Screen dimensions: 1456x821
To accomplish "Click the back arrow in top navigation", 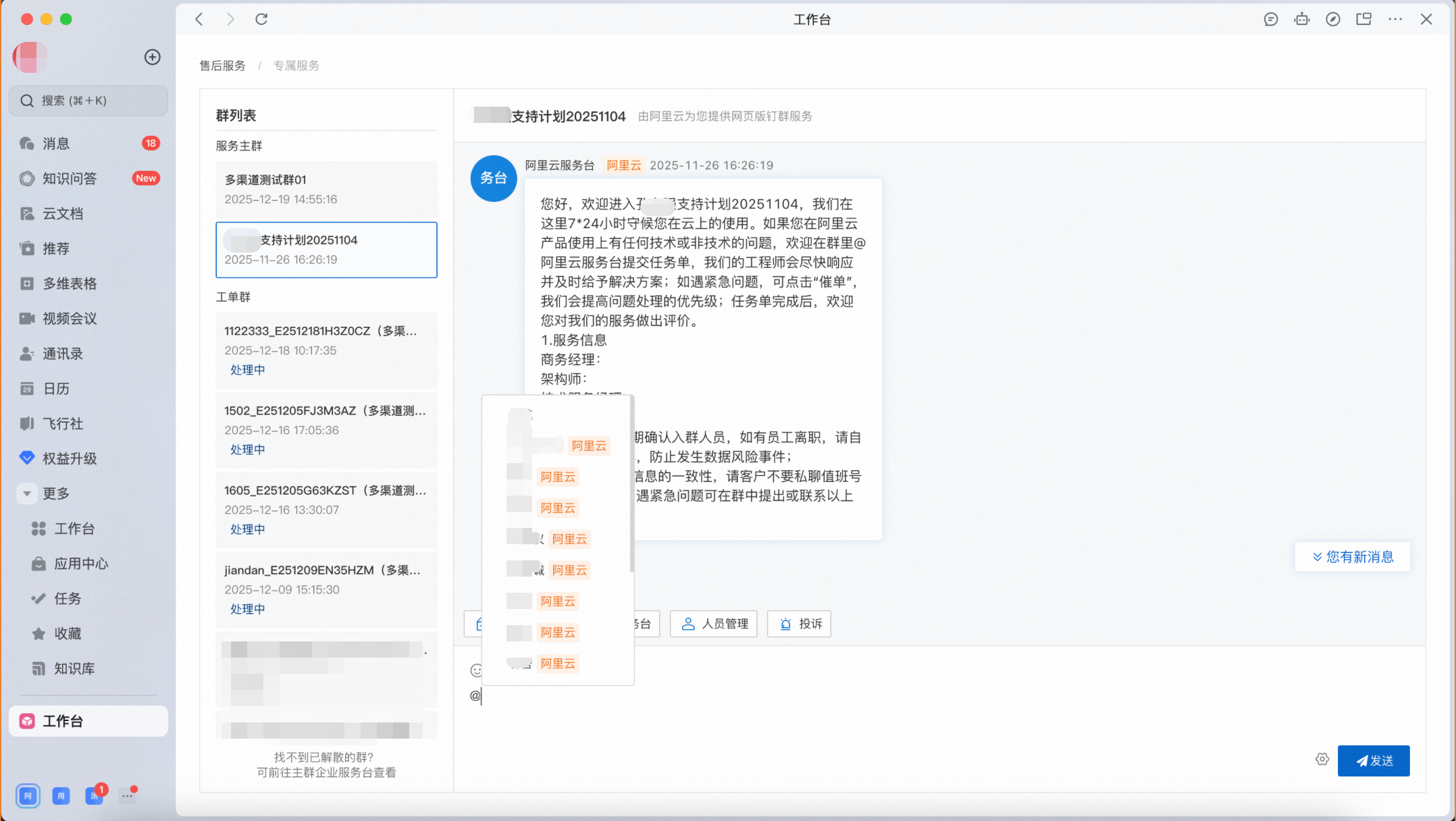I will coord(199,20).
